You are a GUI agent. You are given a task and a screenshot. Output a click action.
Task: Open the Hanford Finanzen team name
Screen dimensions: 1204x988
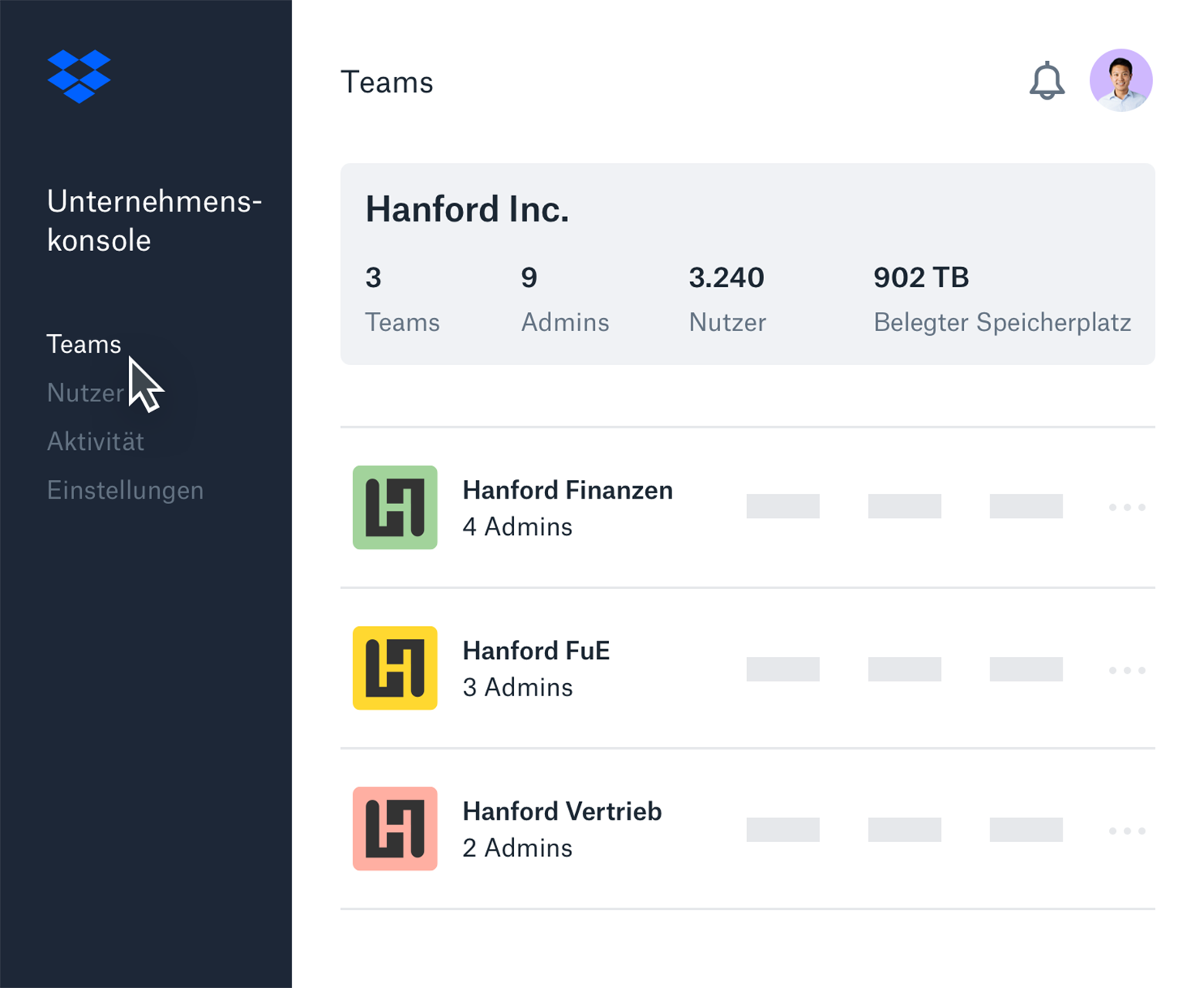click(567, 490)
